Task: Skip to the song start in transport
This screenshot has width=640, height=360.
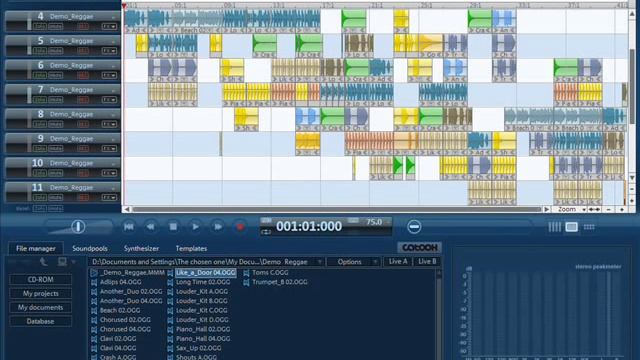Action: [x=129, y=227]
